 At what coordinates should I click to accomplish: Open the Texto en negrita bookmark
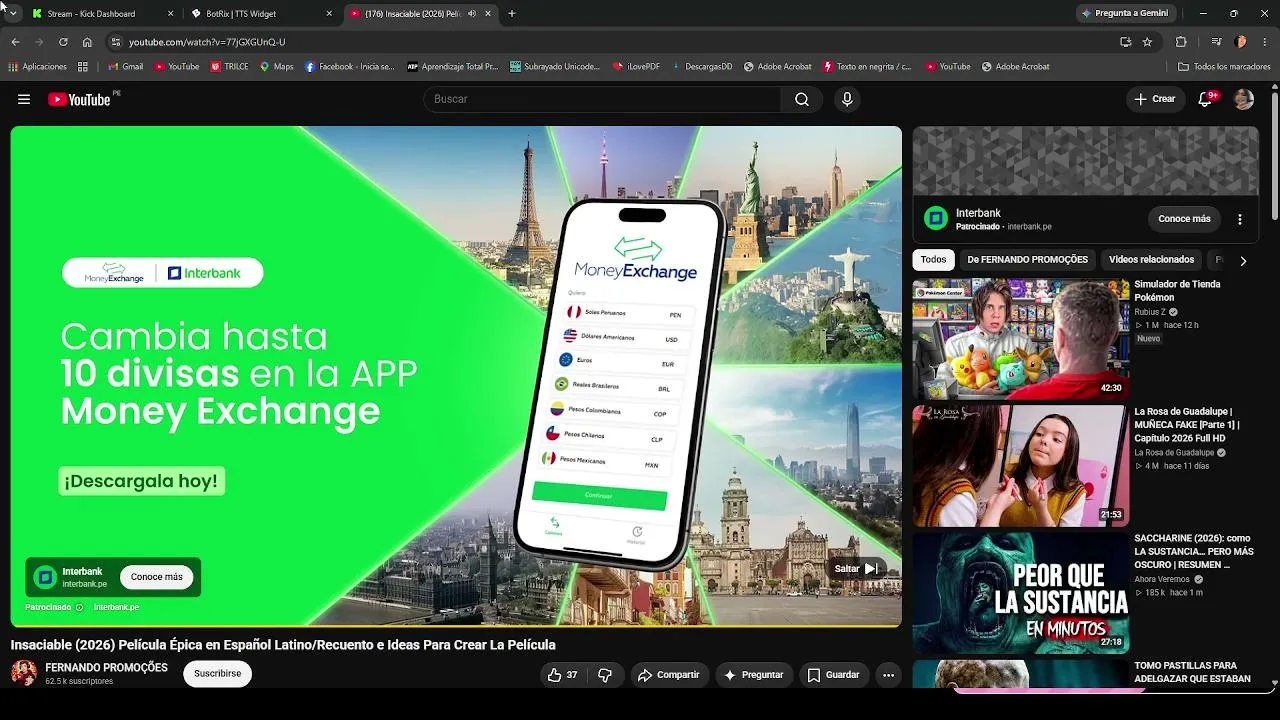[867, 67]
